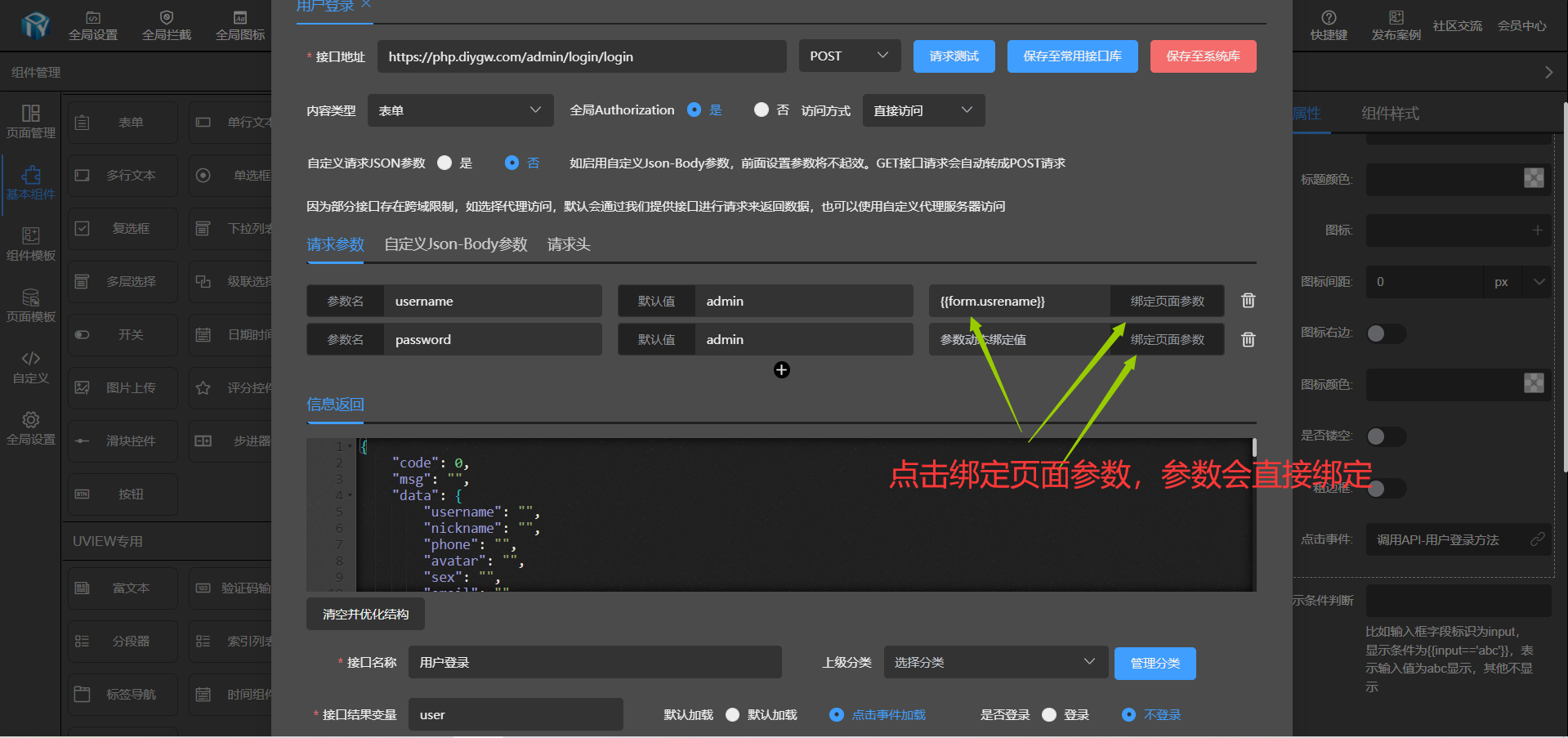Enable 自定义请求JSON参数 with 是
Viewport: 1568px width, 738px height.
pos(444,163)
